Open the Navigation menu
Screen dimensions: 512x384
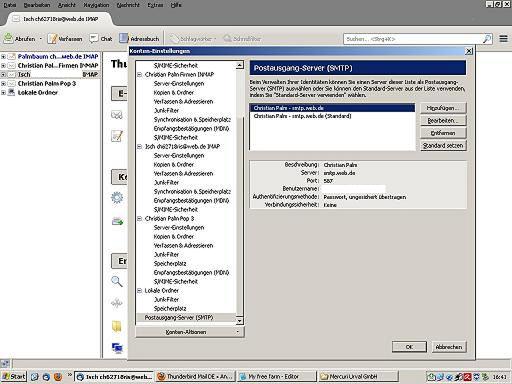(x=96, y=5)
